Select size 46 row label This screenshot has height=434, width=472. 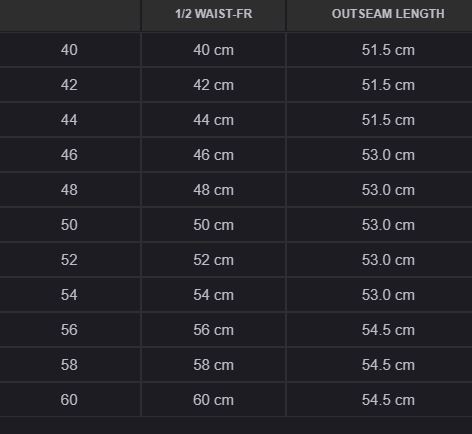pos(69,155)
